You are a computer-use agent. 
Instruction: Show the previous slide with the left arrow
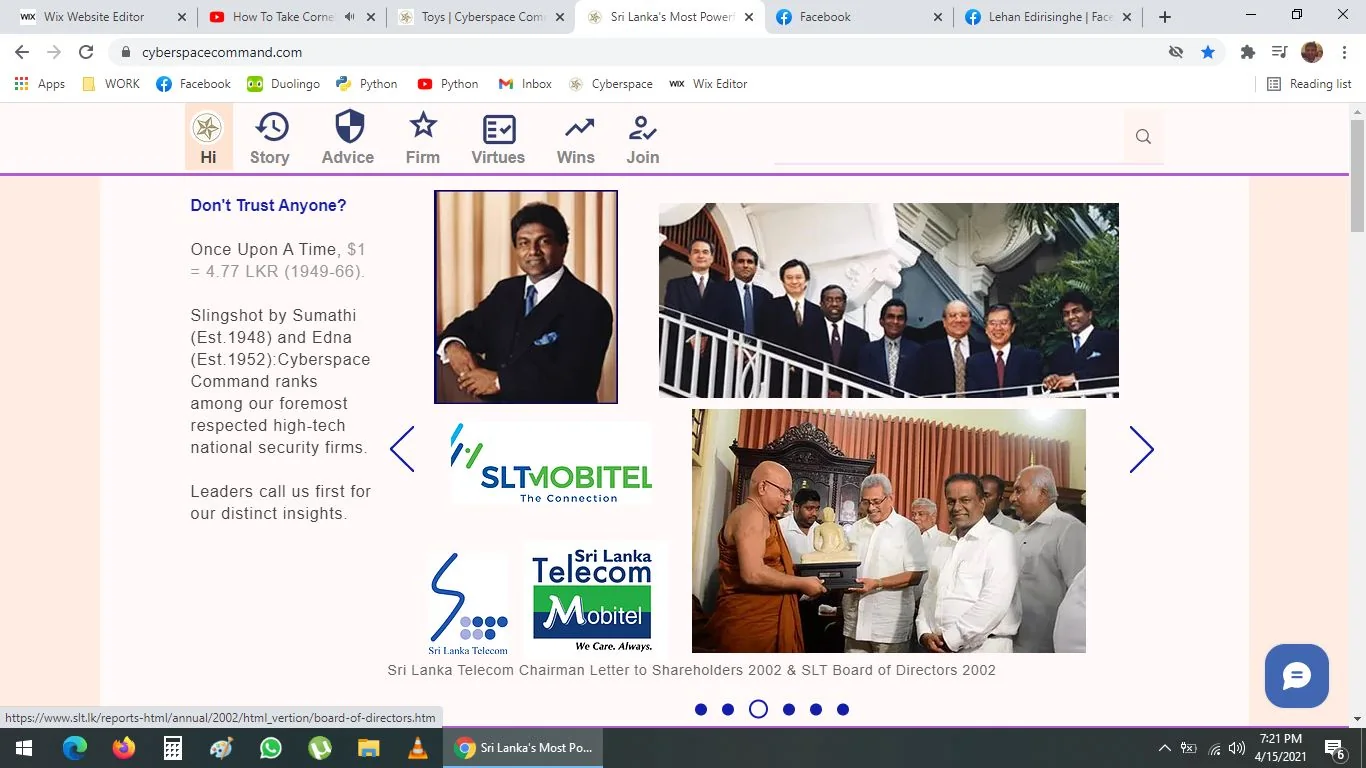pyautogui.click(x=402, y=449)
